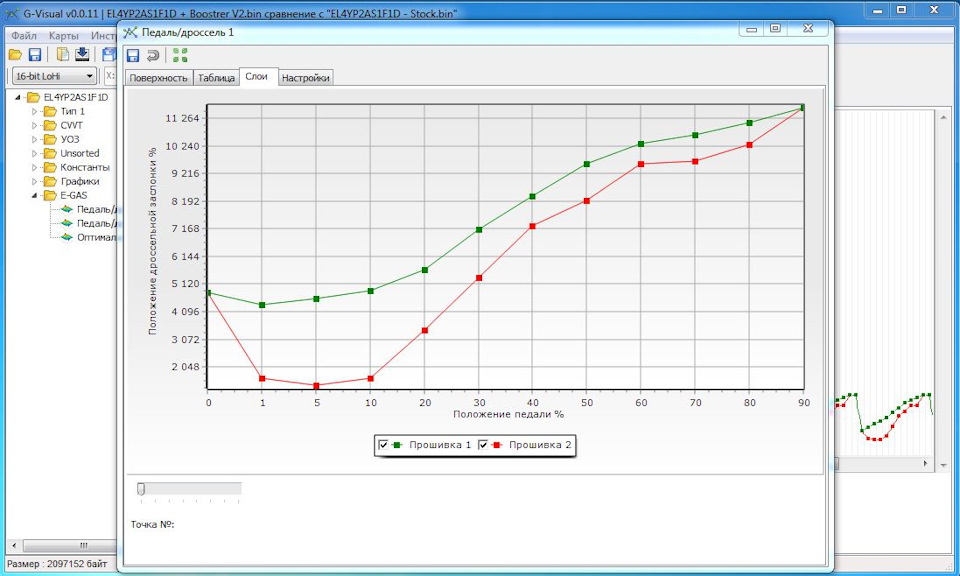The width and height of the screenshot is (960, 576).
Task: Click the green data point at pedal position 30
Action: [x=479, y=230]
